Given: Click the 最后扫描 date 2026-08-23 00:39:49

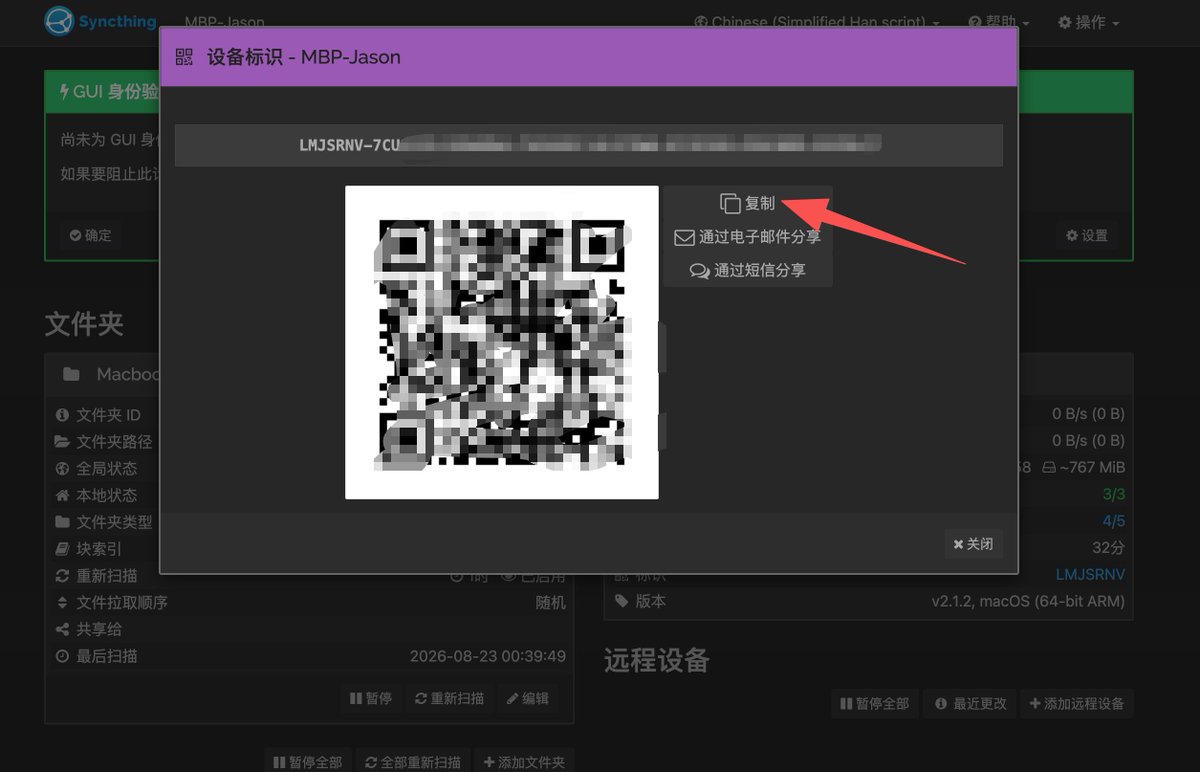Looking at the screenshot, I should [x=488, y=656].
